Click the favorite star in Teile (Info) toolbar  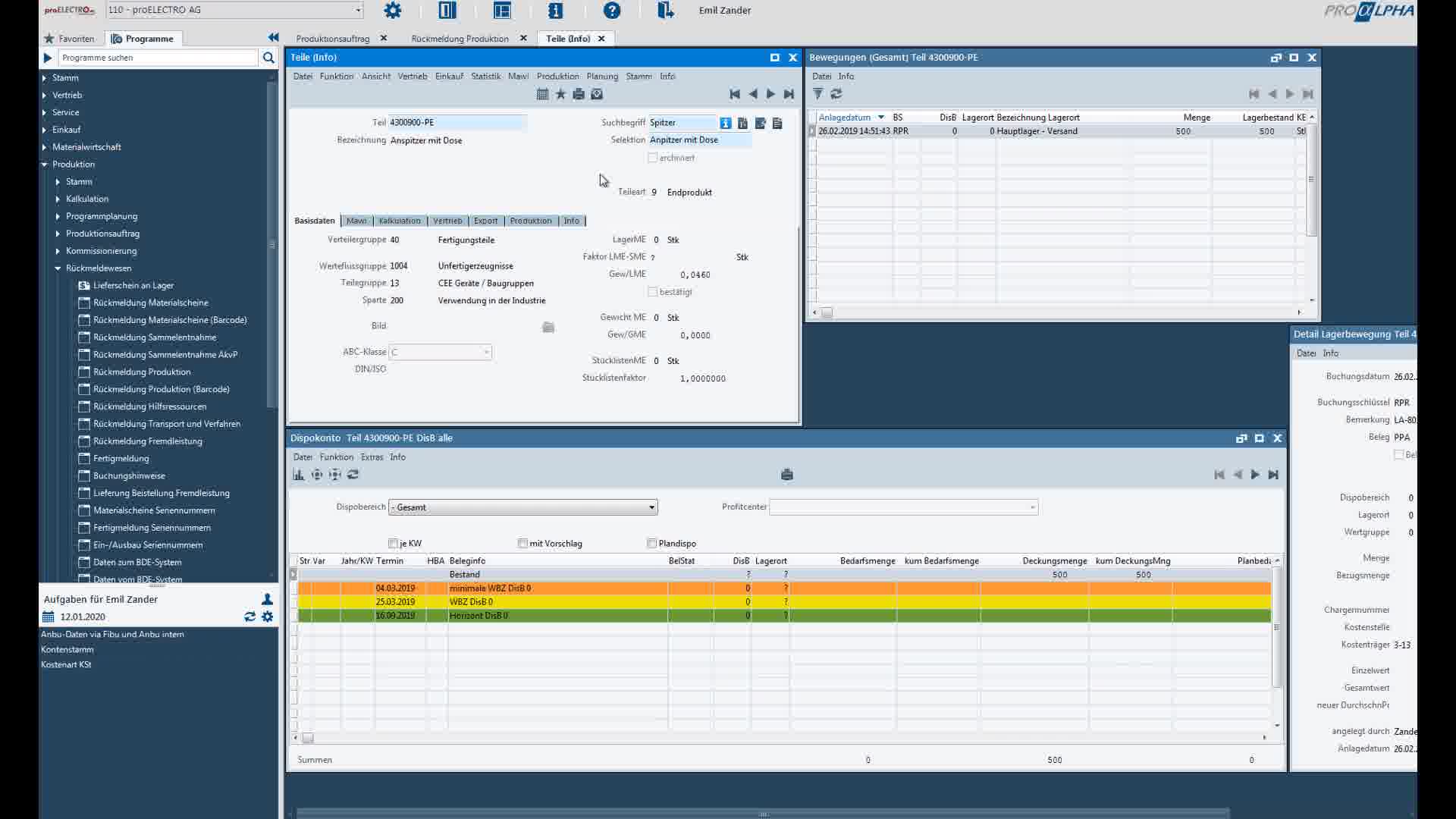click(560, 94)
